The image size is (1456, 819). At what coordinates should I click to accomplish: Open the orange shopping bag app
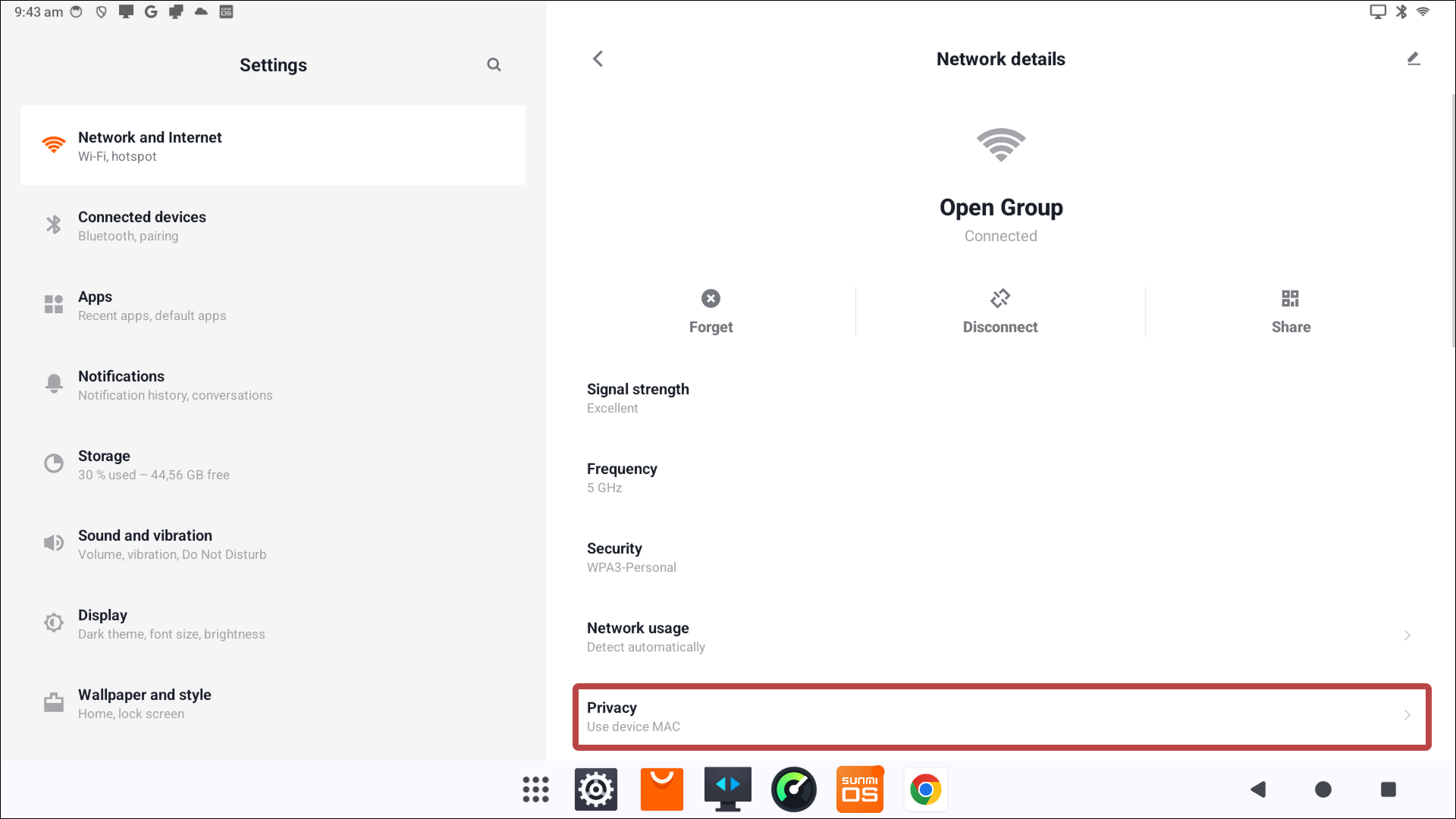[661, 789]
